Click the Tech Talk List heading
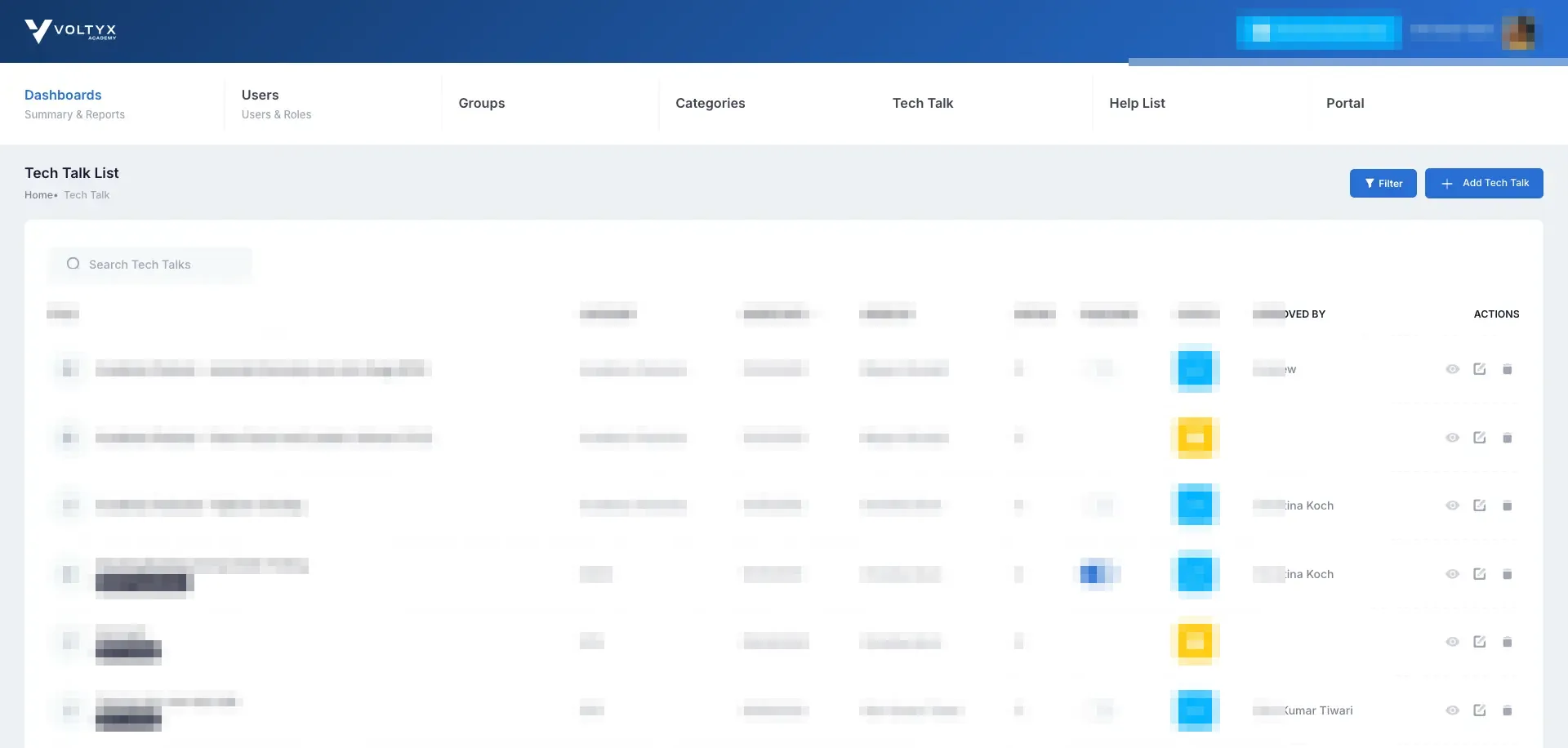Viewport: 1568px width, 748px height. coord(72,173)
